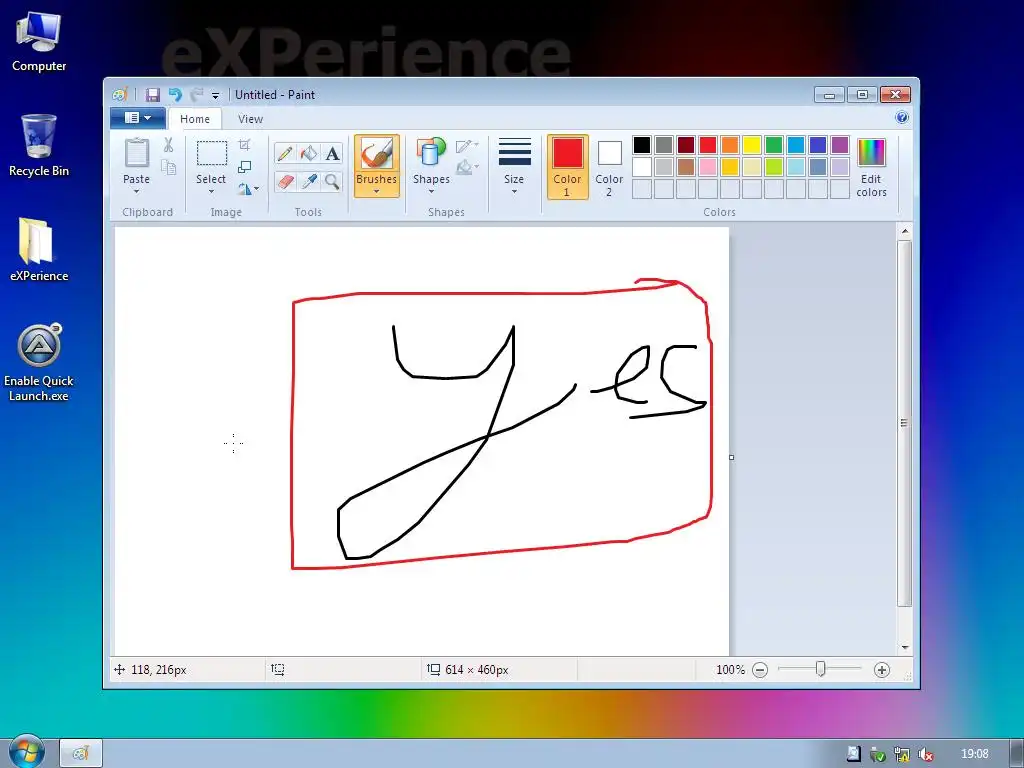The height and width of the screenshot is (768, 1024).
Task: Pick the orange color swatch
Action: coord(729,145)
